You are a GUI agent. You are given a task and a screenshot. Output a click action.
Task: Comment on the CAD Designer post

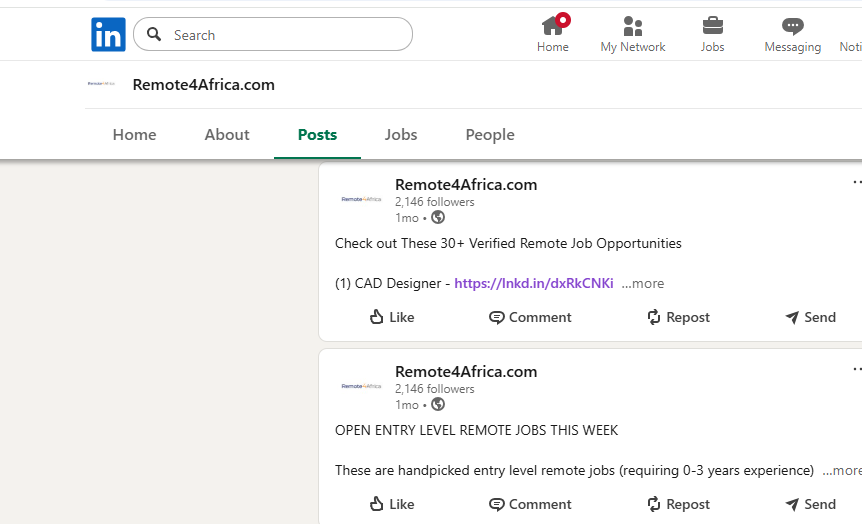click(530, 317)
